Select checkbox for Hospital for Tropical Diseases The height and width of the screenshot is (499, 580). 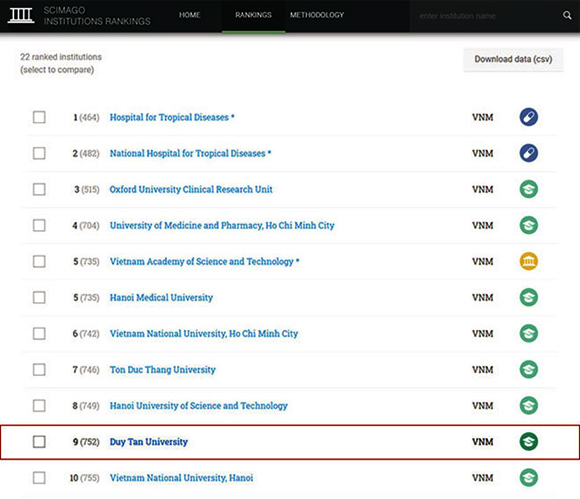coord(39,117)
